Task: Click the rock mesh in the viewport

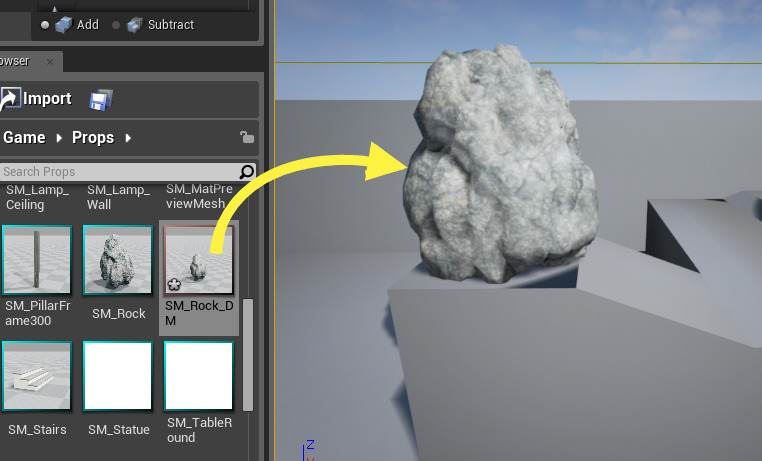Action: pyautogui.click(x=501, y=165)
